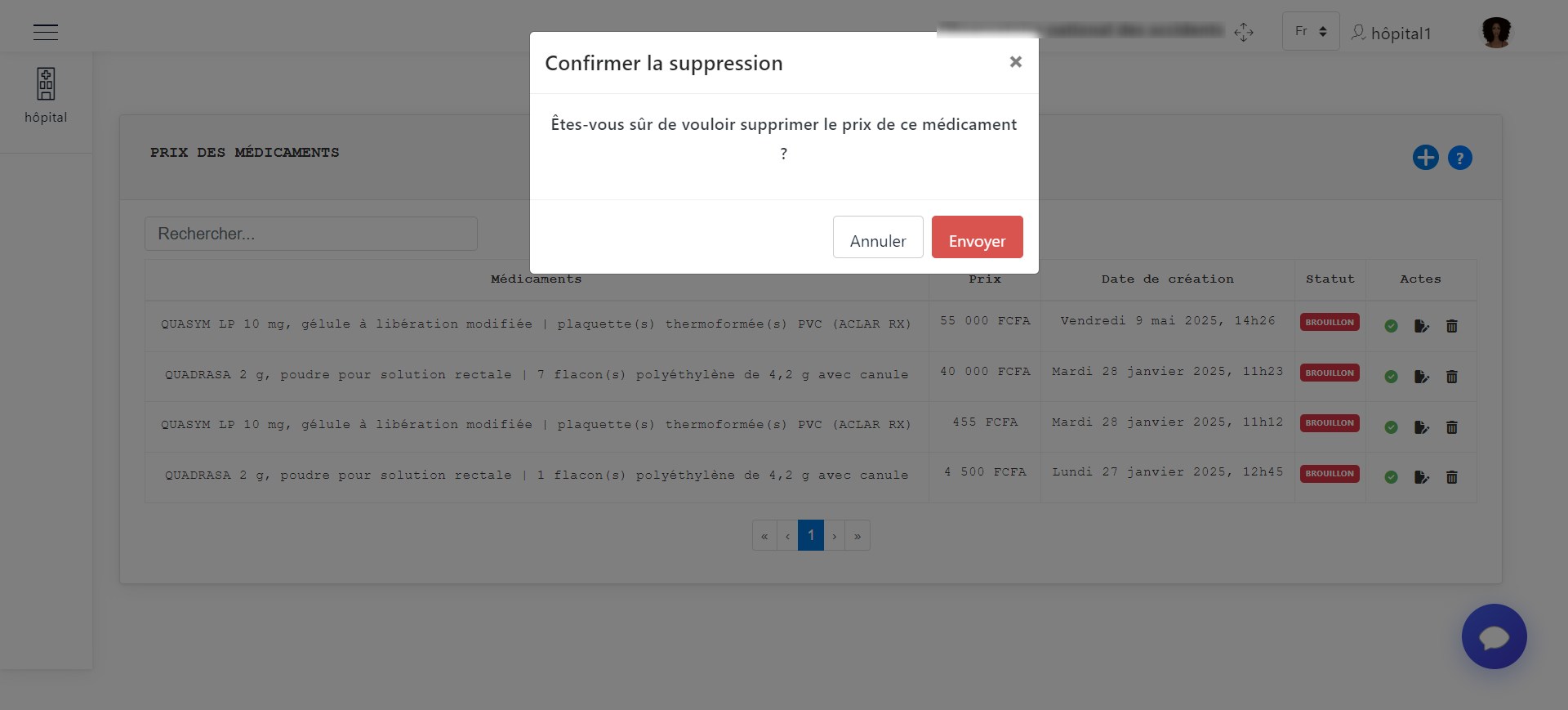Add a new medication price
The width and height of the screenshot is (1568, 710).
tap(1426, 158)
